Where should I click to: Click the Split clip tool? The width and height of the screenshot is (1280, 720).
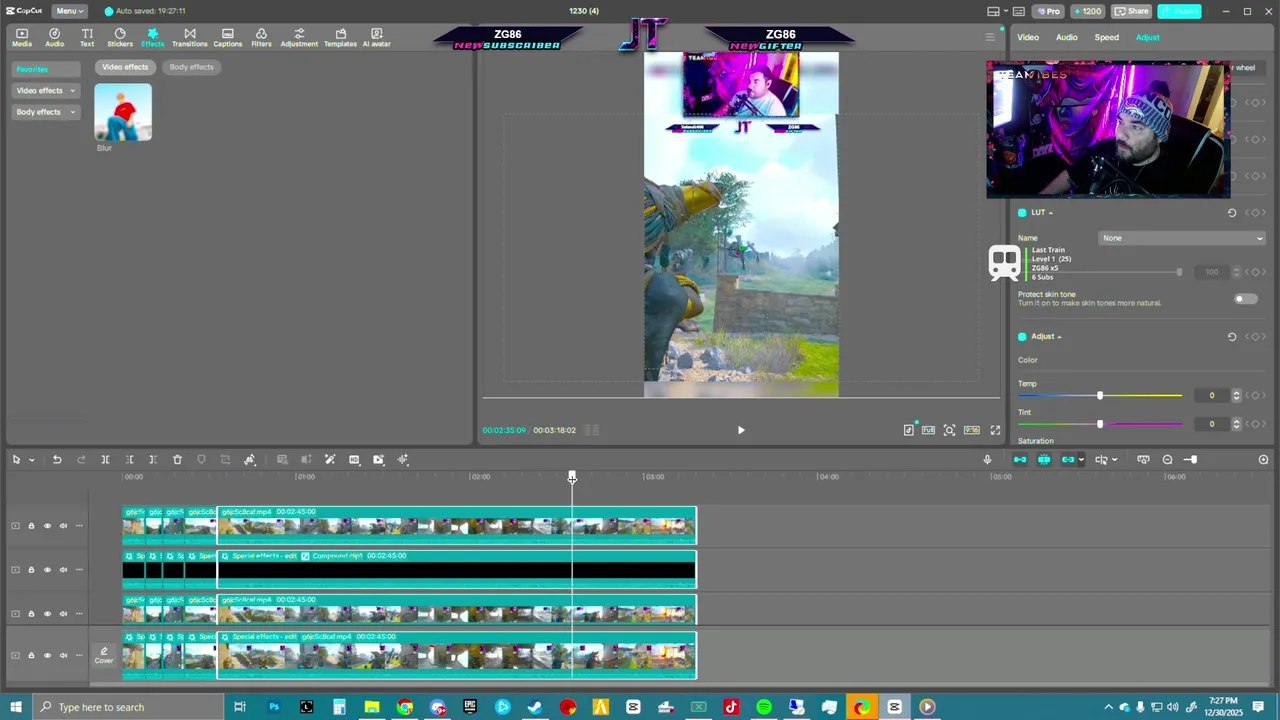(105, 460)
